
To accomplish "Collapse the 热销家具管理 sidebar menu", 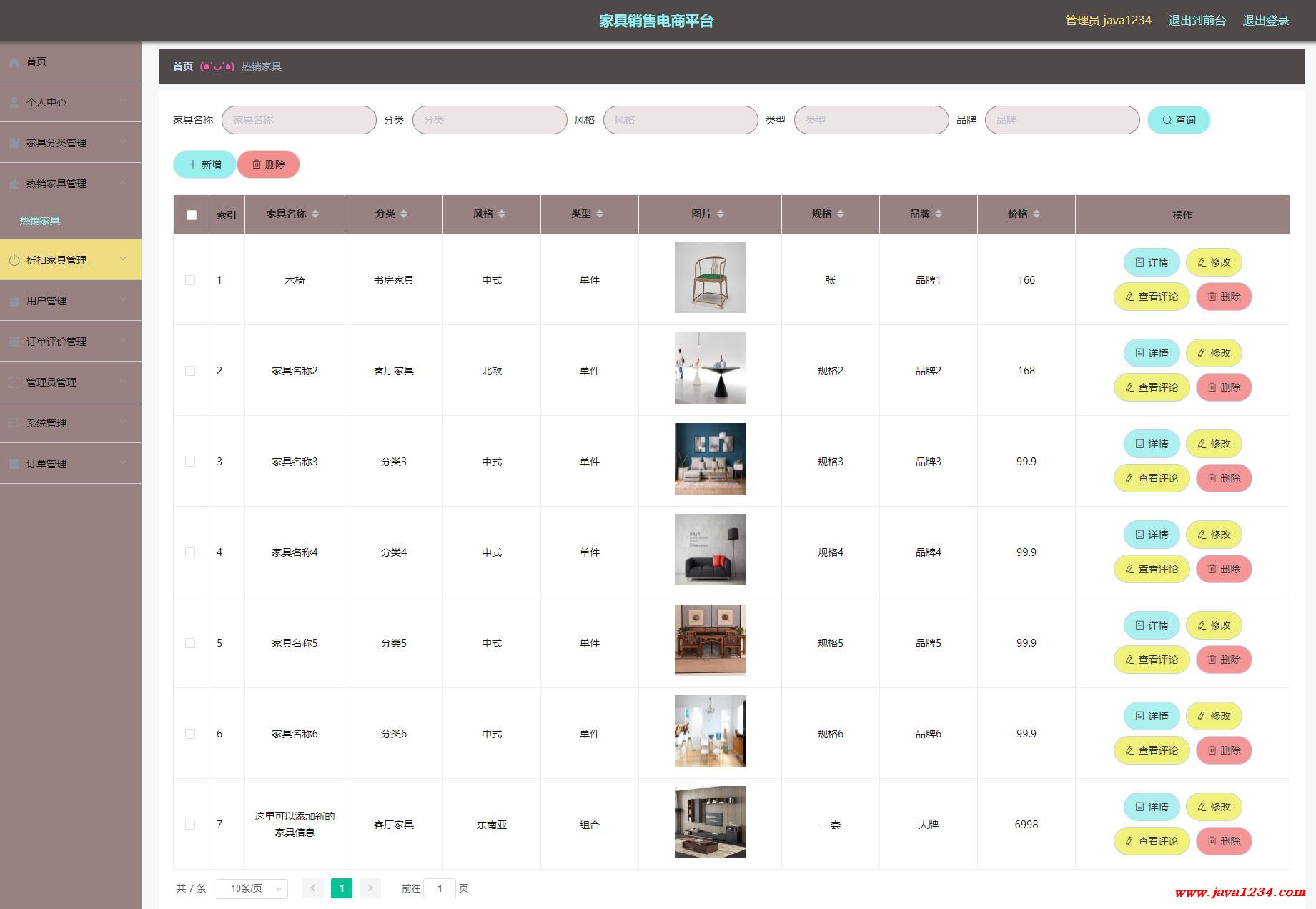I will pos(71,184).
